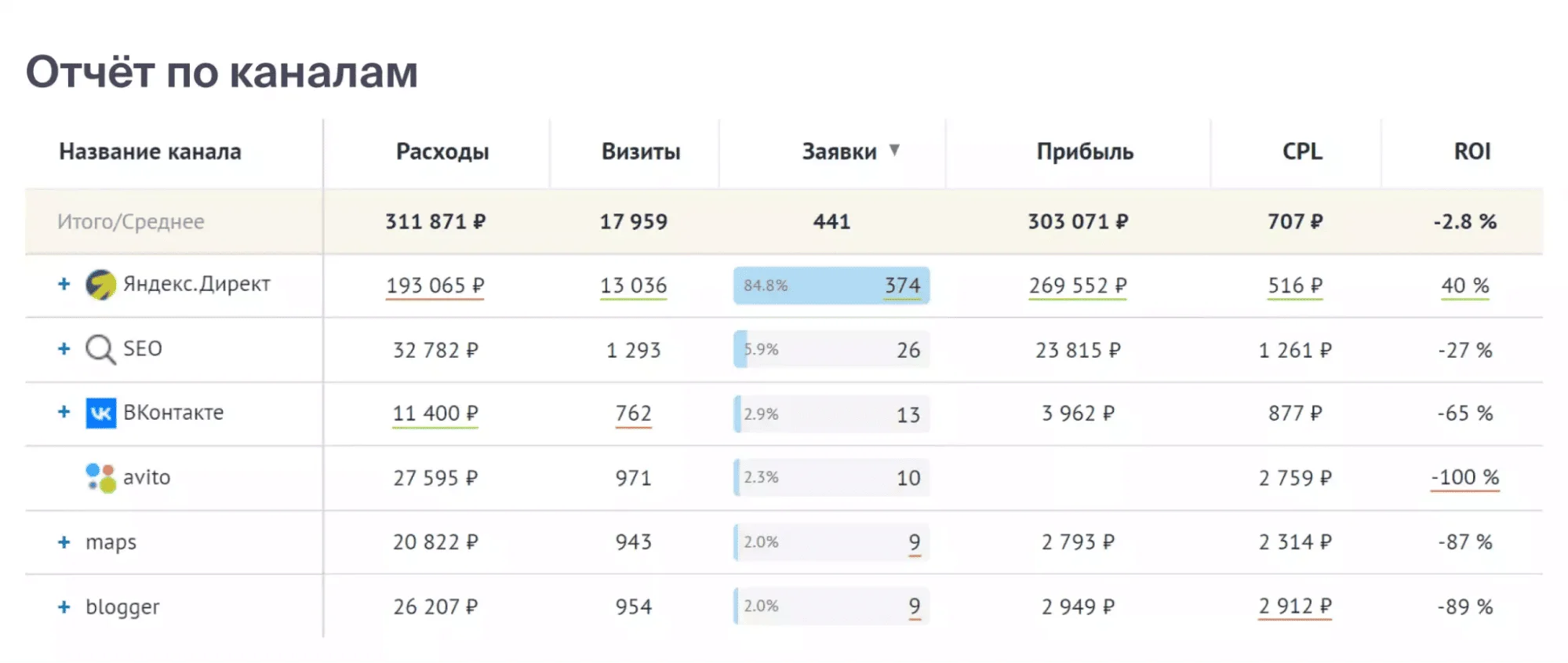Open the 193 065 ₽ expenses value

pyautogui.click(x=435, y=286)
